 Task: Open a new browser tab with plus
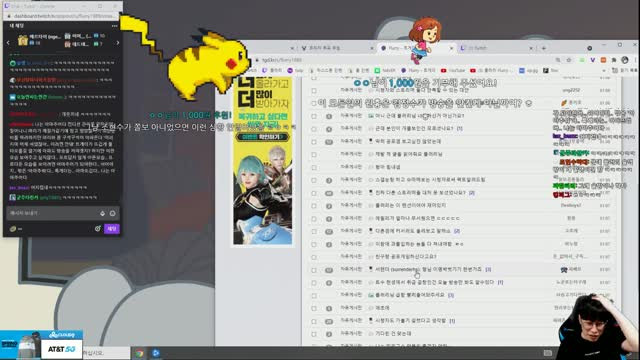pos(544,48)
